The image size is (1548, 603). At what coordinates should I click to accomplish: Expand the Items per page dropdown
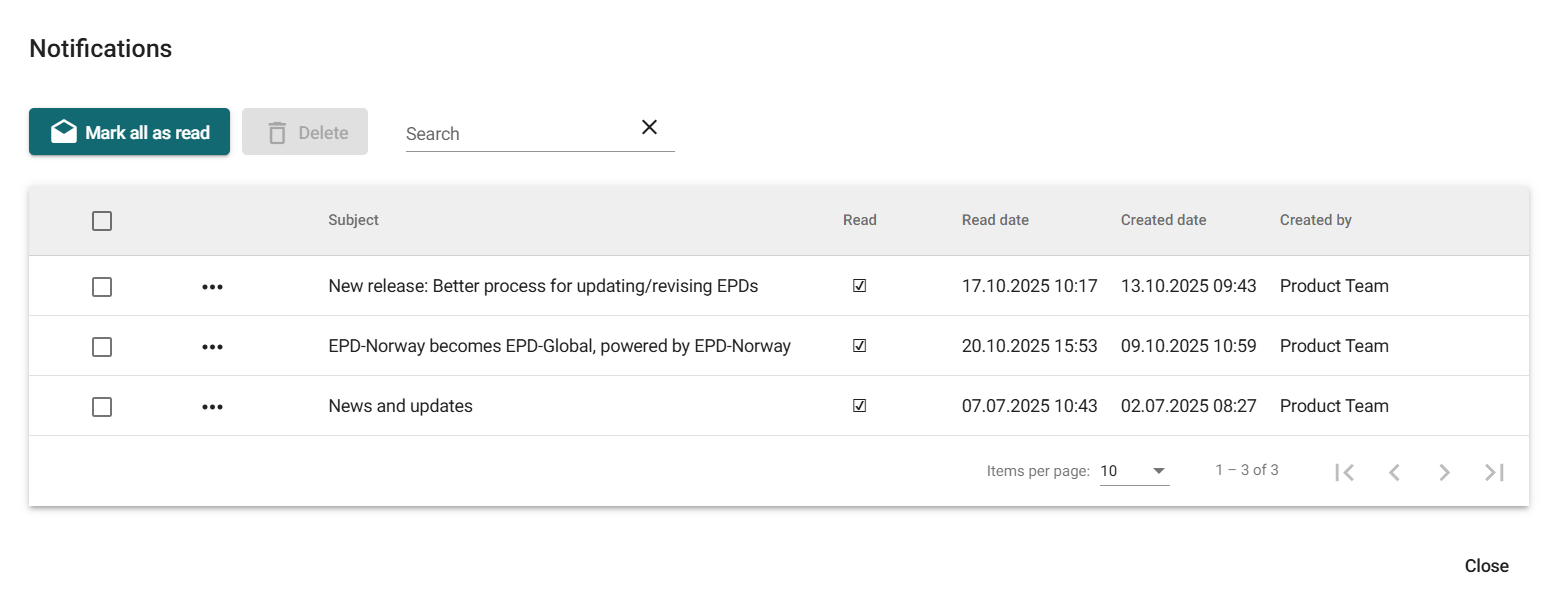point(1134,471)
